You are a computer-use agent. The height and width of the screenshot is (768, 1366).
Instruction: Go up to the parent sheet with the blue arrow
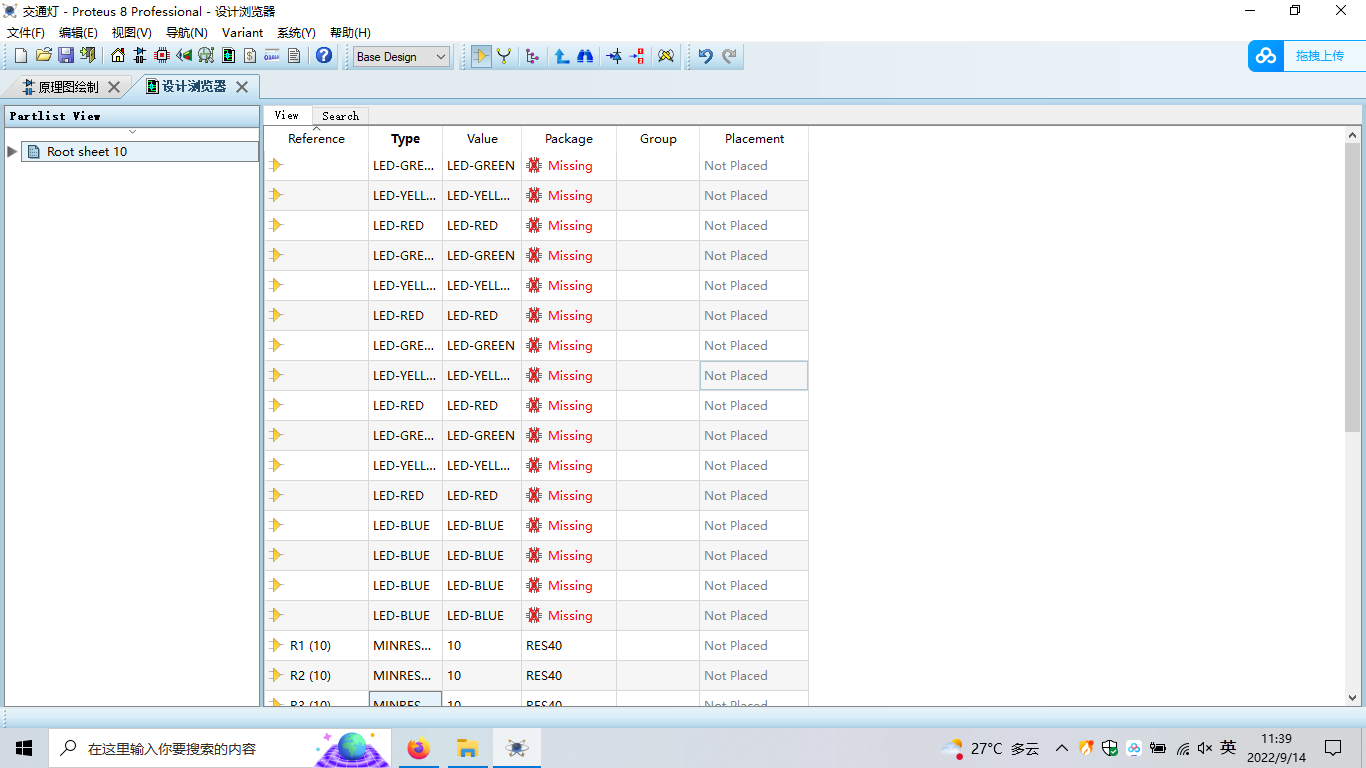tap(562, 56)
